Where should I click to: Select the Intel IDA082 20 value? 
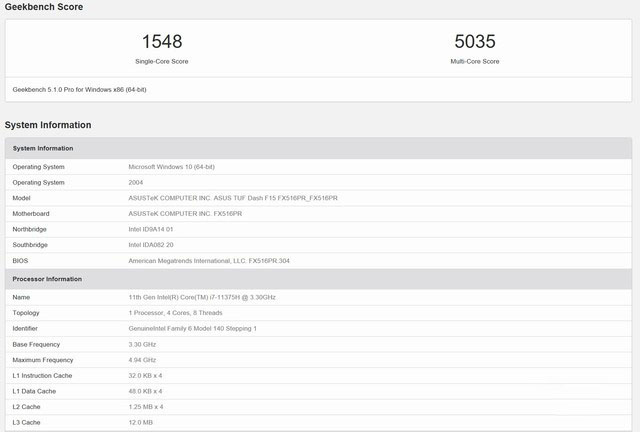point(151,245)
